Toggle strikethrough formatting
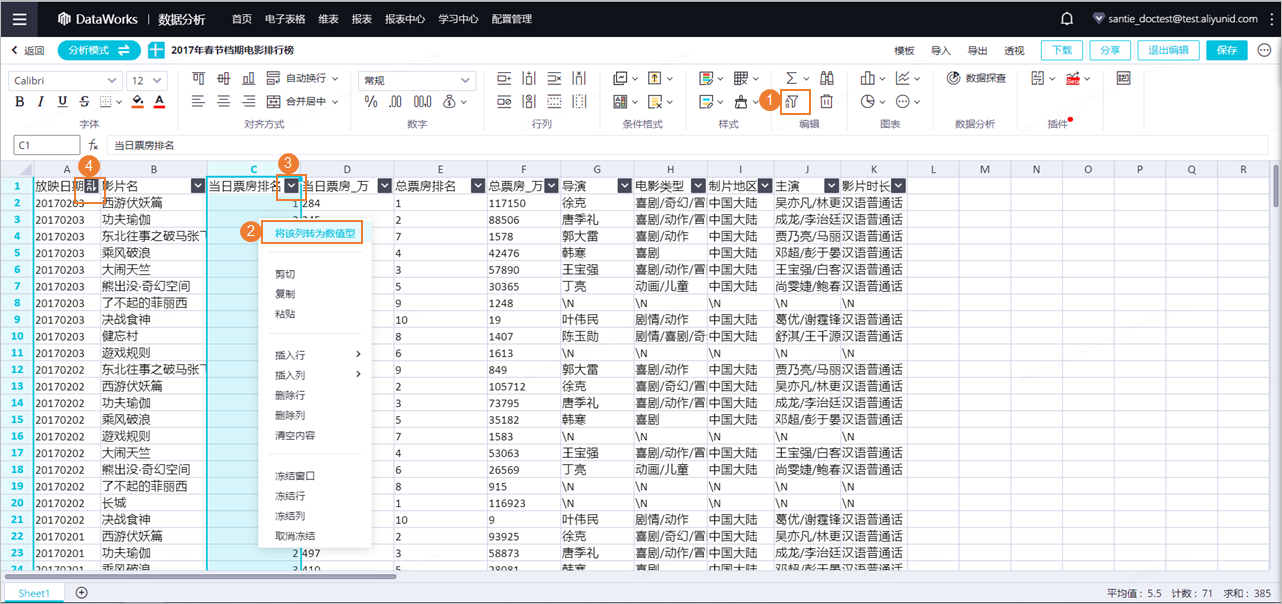Image resolution: width=1282 pixels, height=604 pixels. coord(84,102)
